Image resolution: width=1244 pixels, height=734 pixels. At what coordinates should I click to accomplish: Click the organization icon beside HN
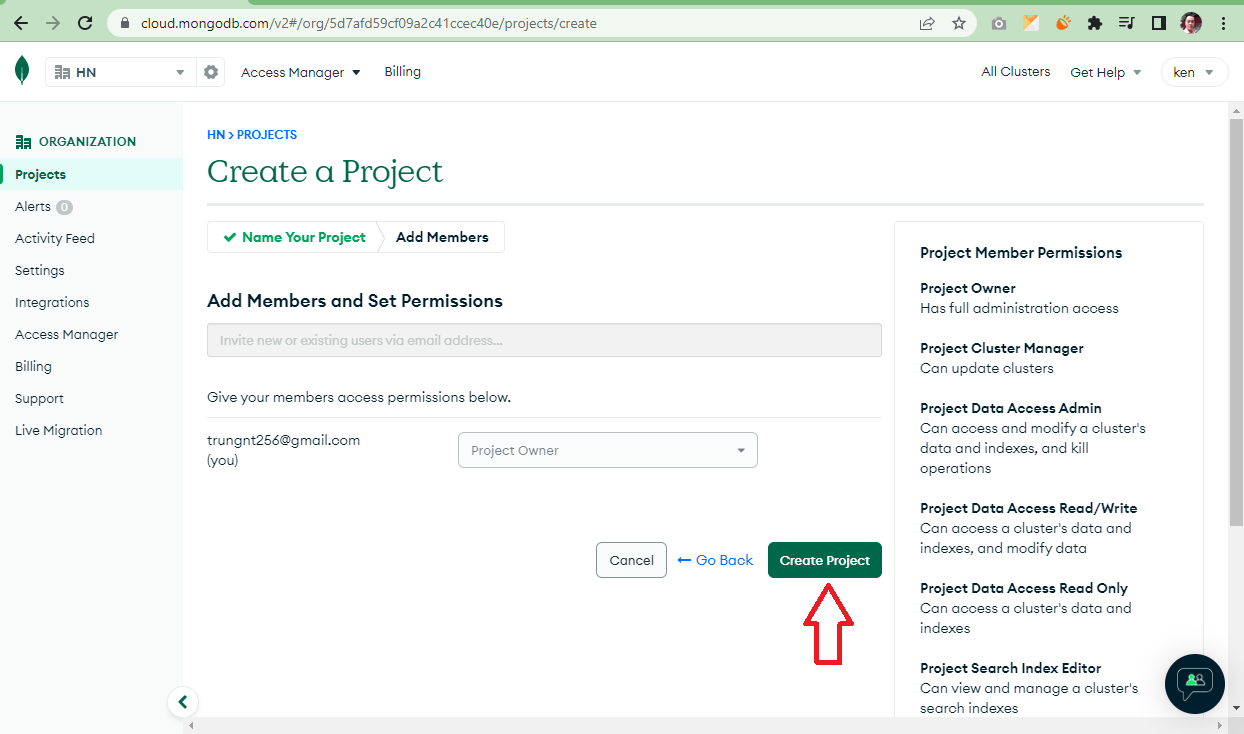64,71
